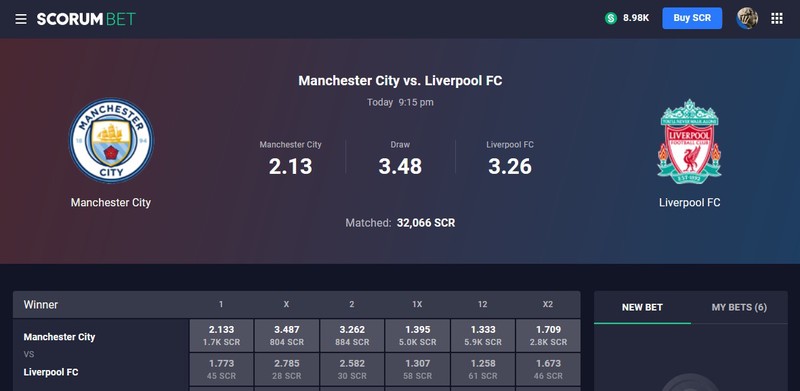Select the NEW BET tab
The image size is (800, 391).
pos(642,307)
